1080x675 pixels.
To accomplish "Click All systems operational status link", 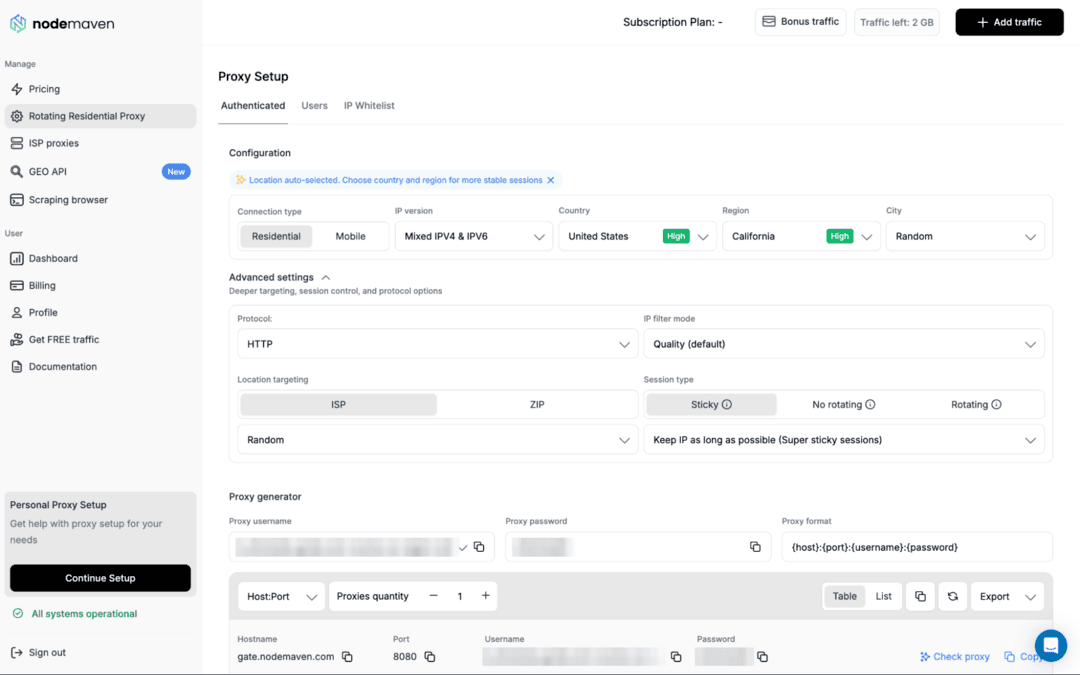I will [x=75, y=614].
